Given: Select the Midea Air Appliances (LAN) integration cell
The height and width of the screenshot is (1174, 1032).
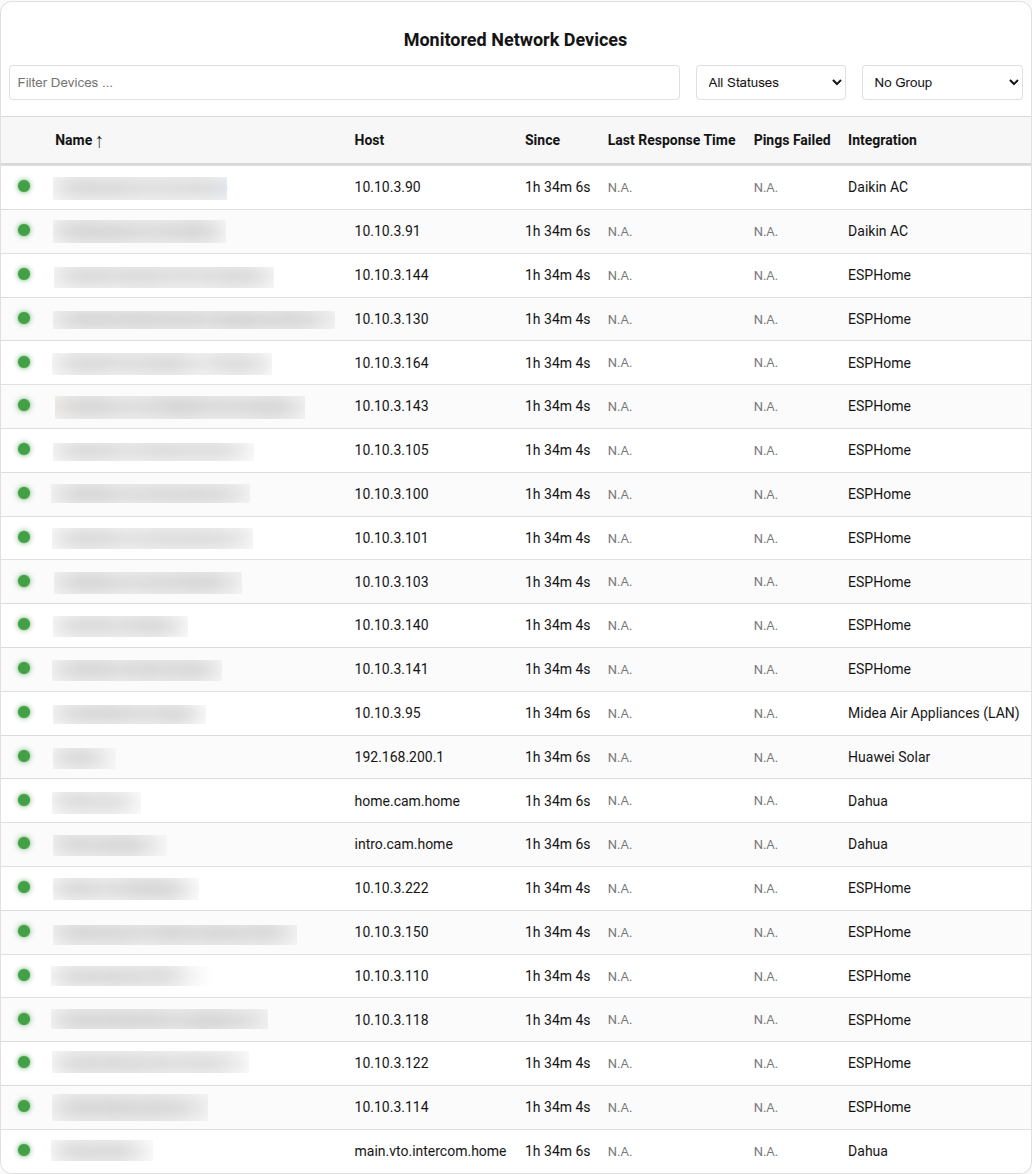Looking at the screenshot, I should coord(933,713).
